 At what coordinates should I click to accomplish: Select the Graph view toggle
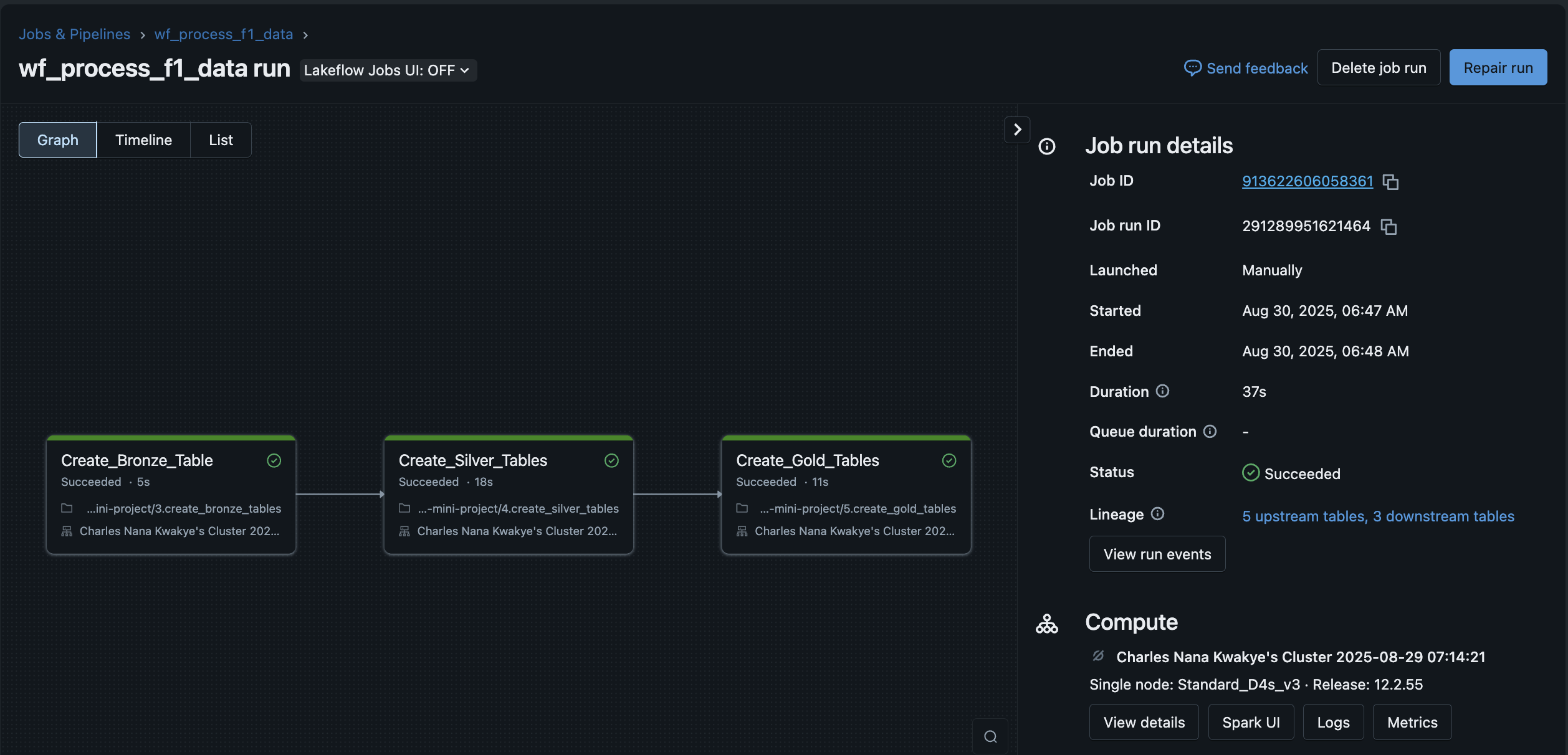(57, 140)
